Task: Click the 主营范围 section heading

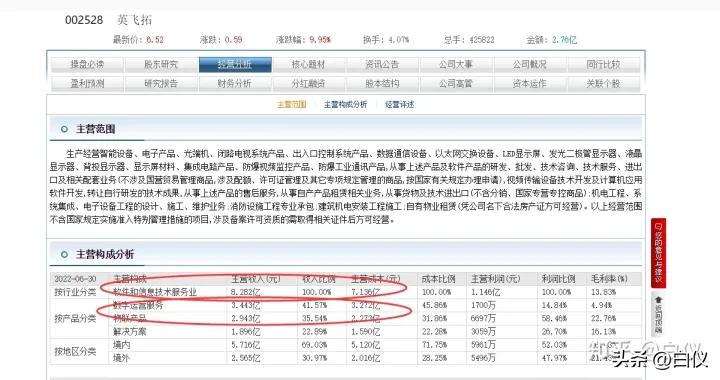Action: click(96, 129)
